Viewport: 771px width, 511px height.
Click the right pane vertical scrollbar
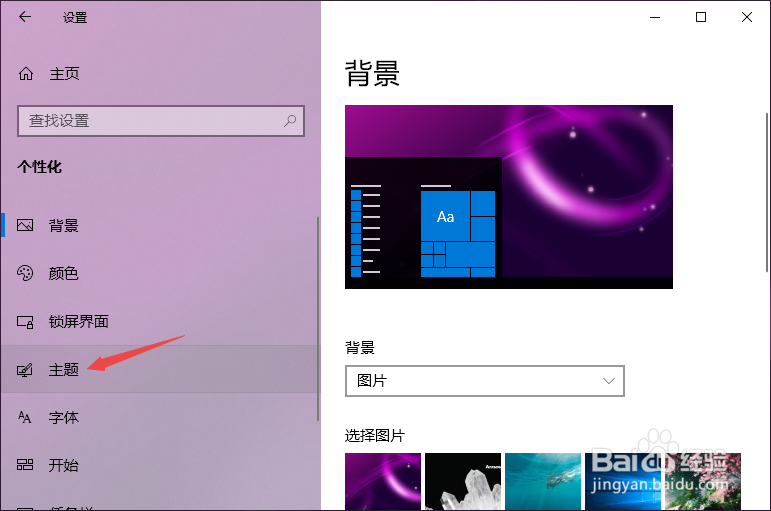tap(767, 192)
